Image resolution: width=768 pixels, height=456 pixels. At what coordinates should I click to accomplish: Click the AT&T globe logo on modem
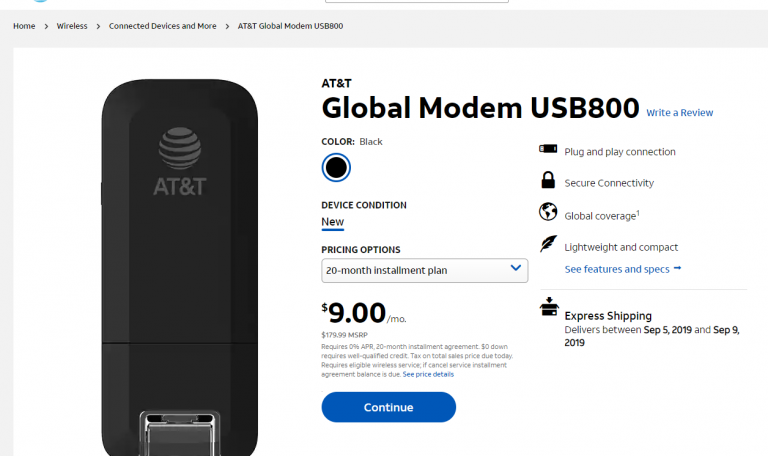coord(180,149)
